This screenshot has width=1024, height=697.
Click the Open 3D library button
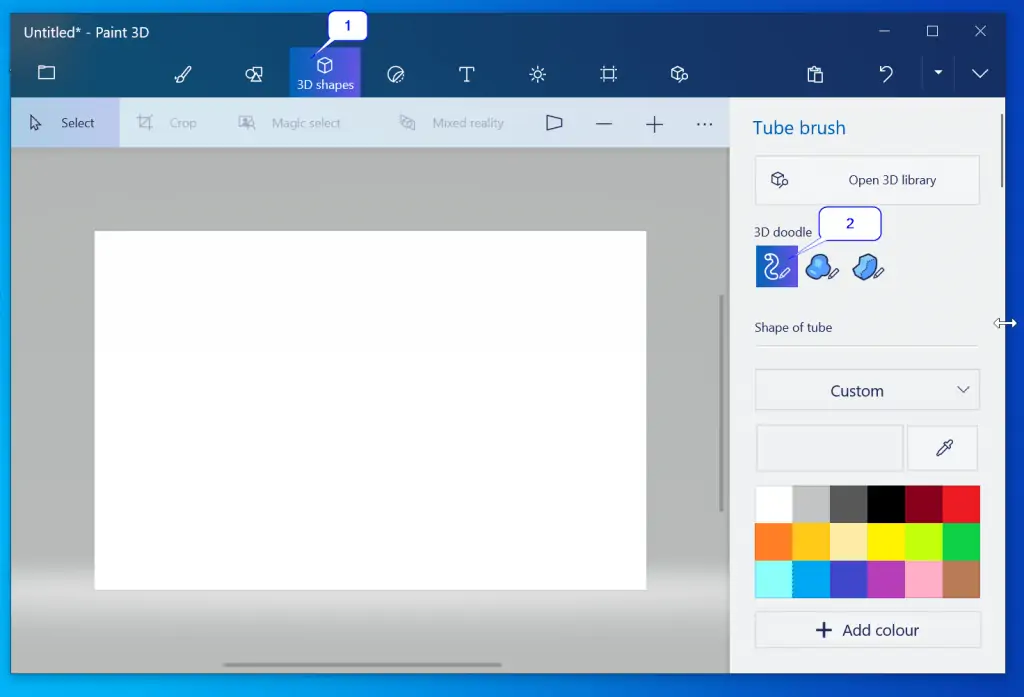point(867,180)
